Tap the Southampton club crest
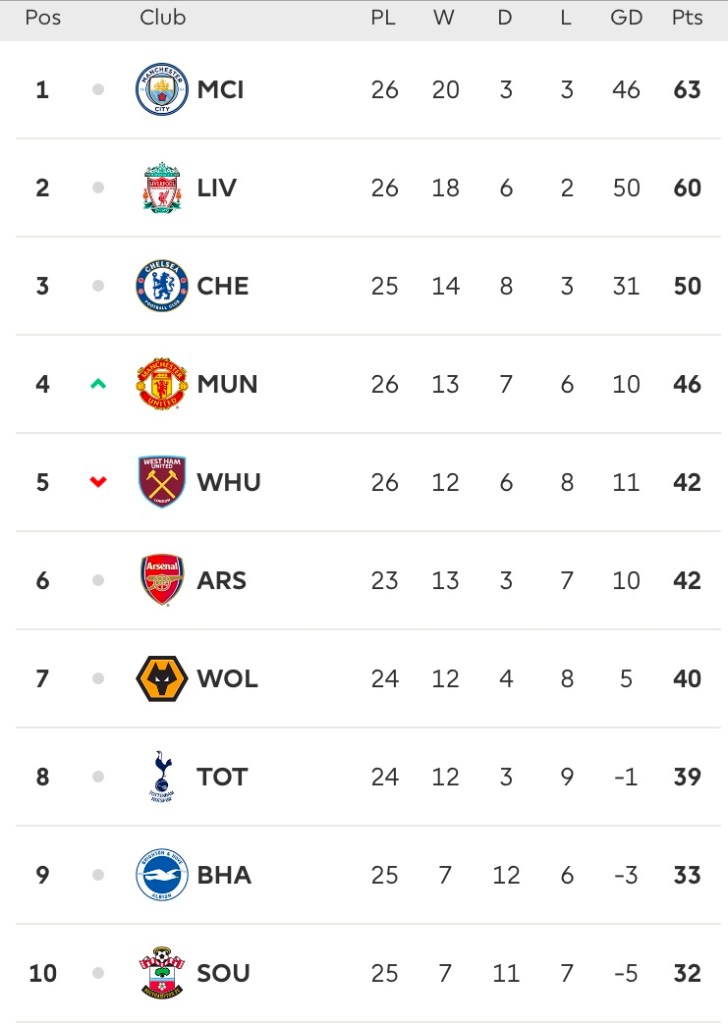The image size is (728, 1024). (x=161, y=973)
